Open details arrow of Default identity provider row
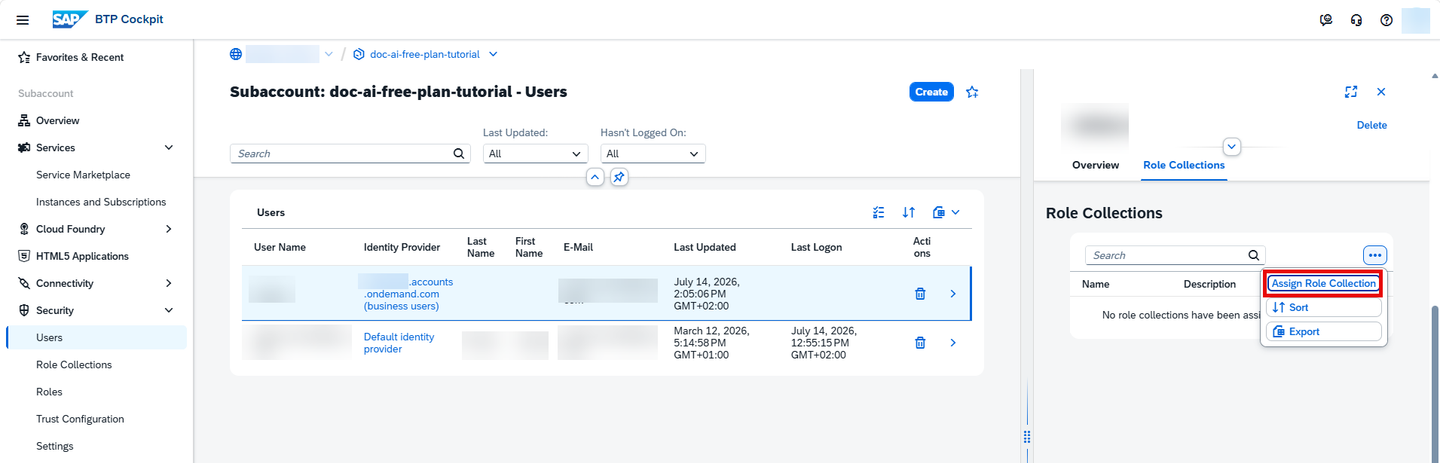The height and width of the screenshot is (463, 1440). pos(953,343)
